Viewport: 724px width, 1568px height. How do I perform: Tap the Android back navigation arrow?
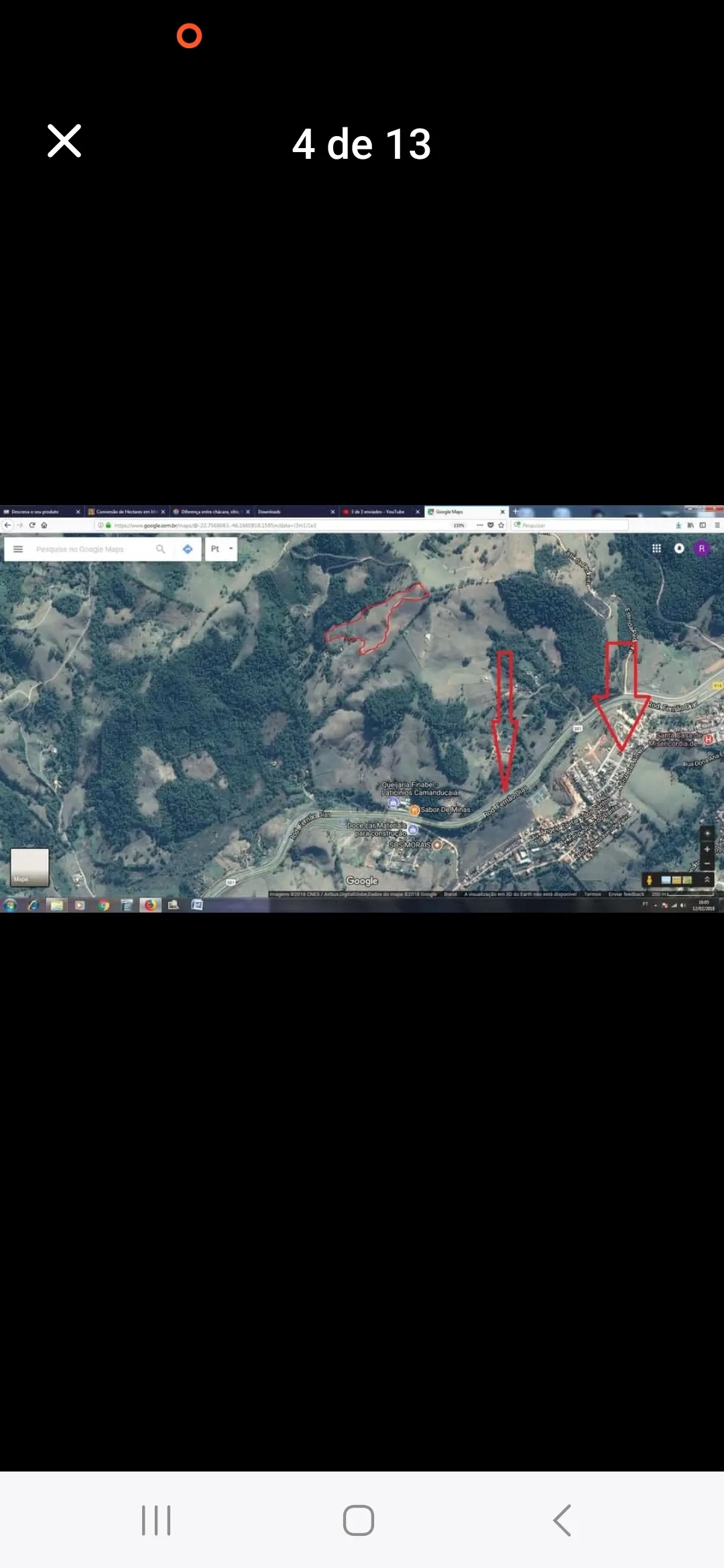coord(562,1520)
